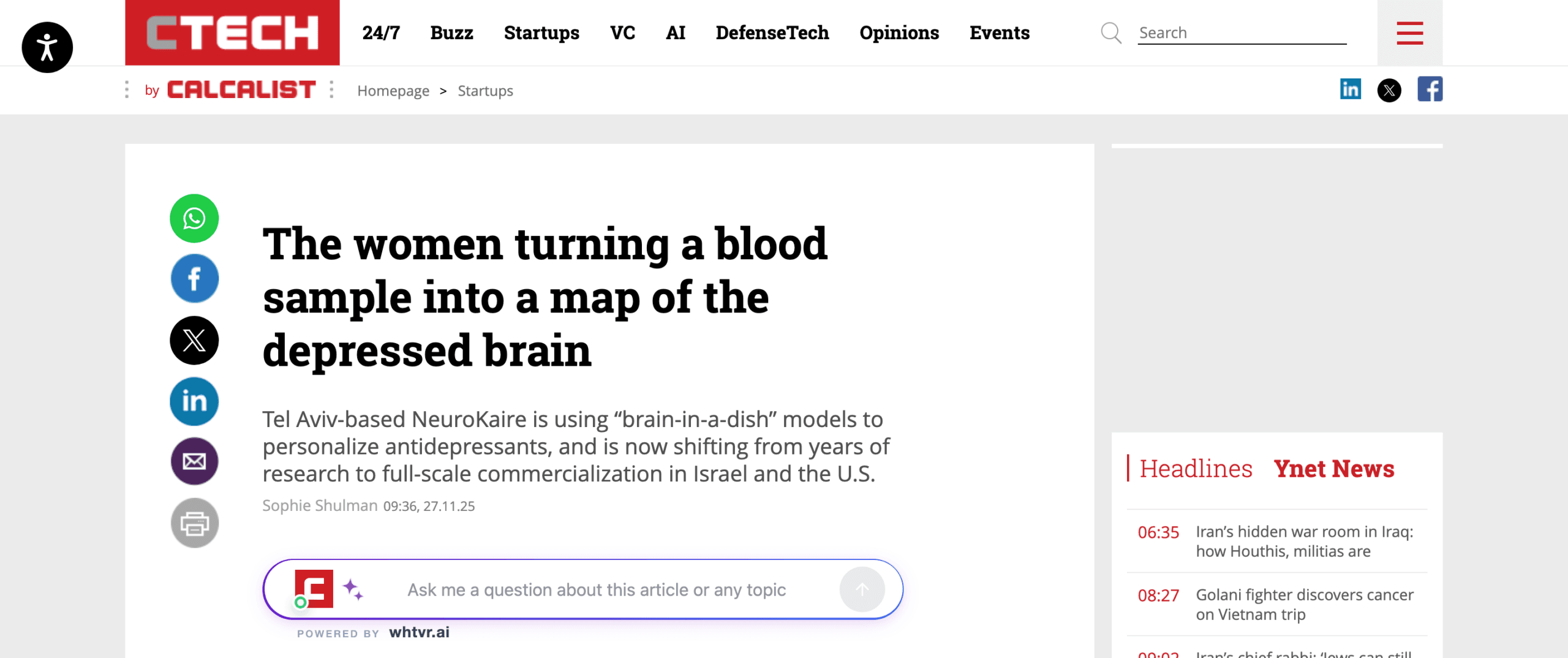Print the article
Screen dimensions: 1568x658
(x=194, y=523)
